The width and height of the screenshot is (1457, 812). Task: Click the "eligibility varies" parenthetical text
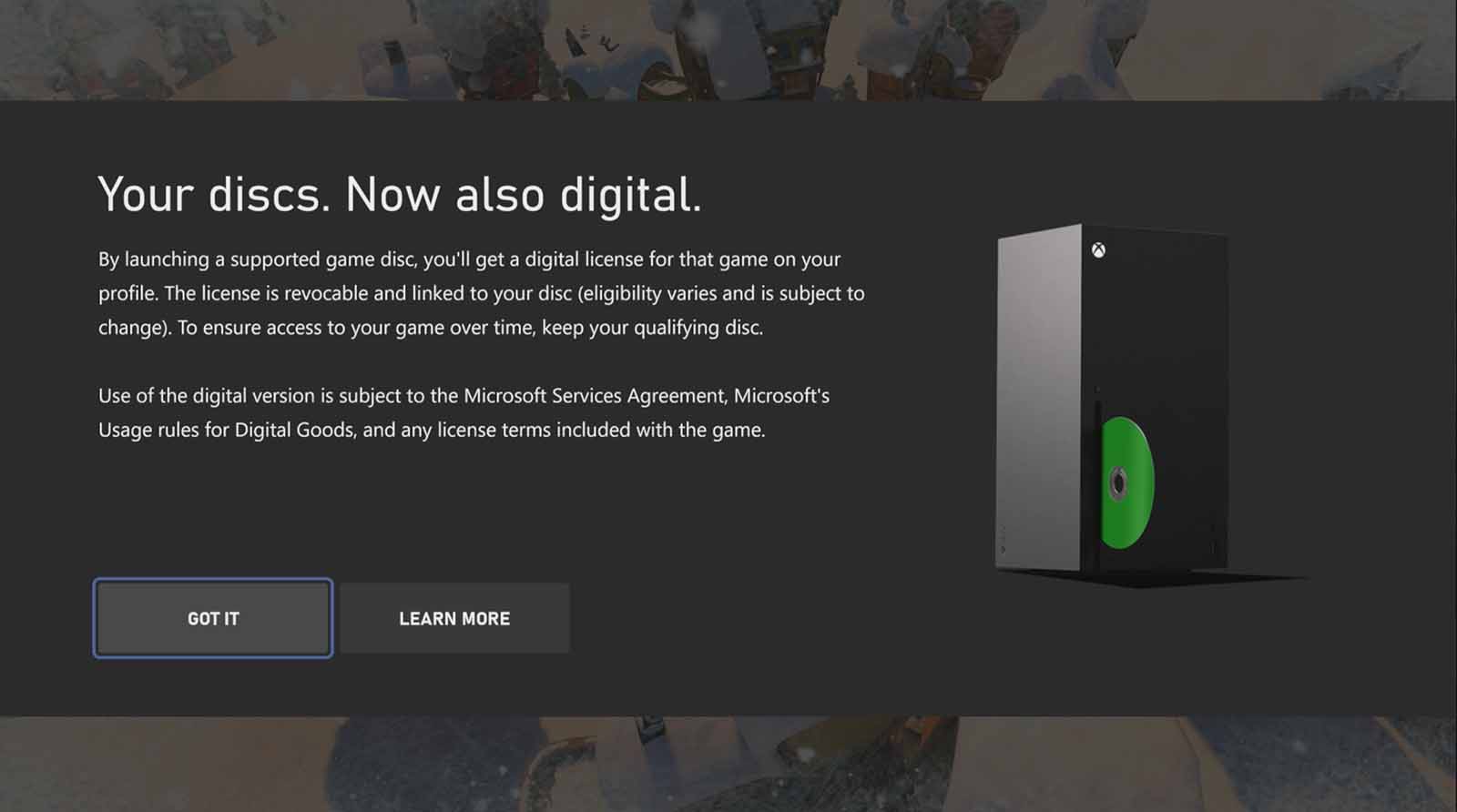(x=647, y=293)
